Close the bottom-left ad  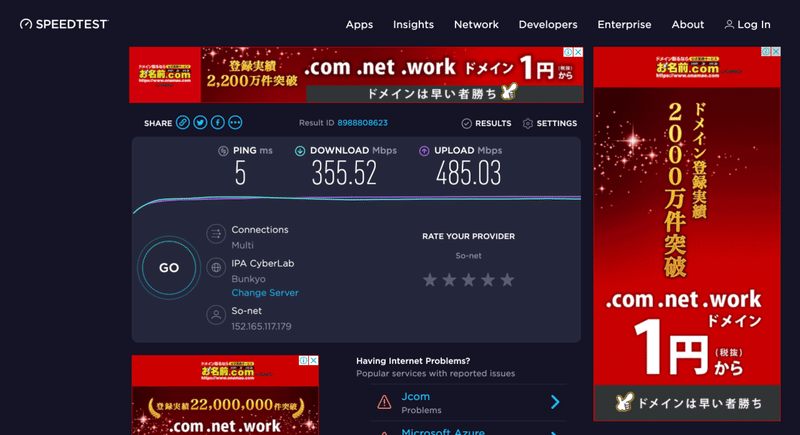[x=313, y=360]
